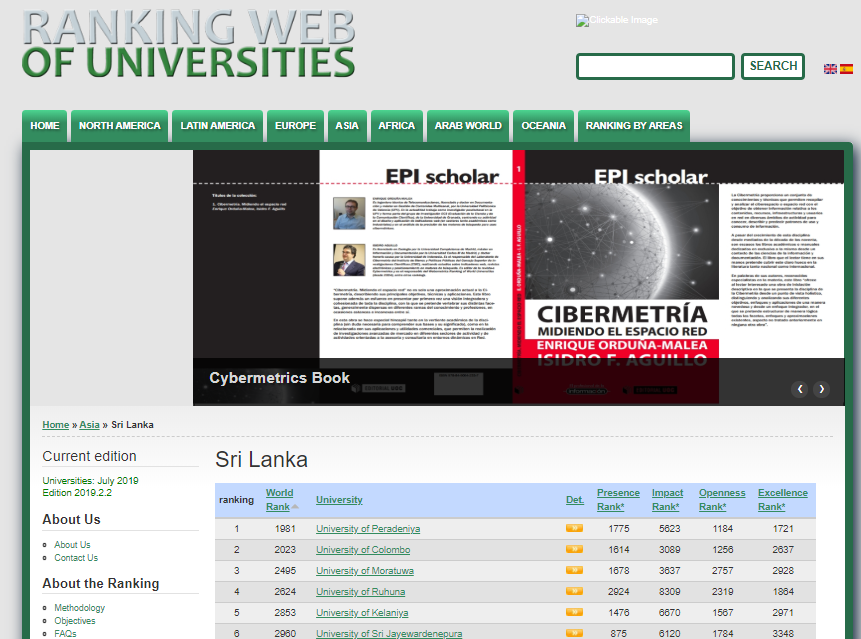This screenshot has height=639, width=861.
Task: Open University of Peradeniya link
Action: pos(368,529)
